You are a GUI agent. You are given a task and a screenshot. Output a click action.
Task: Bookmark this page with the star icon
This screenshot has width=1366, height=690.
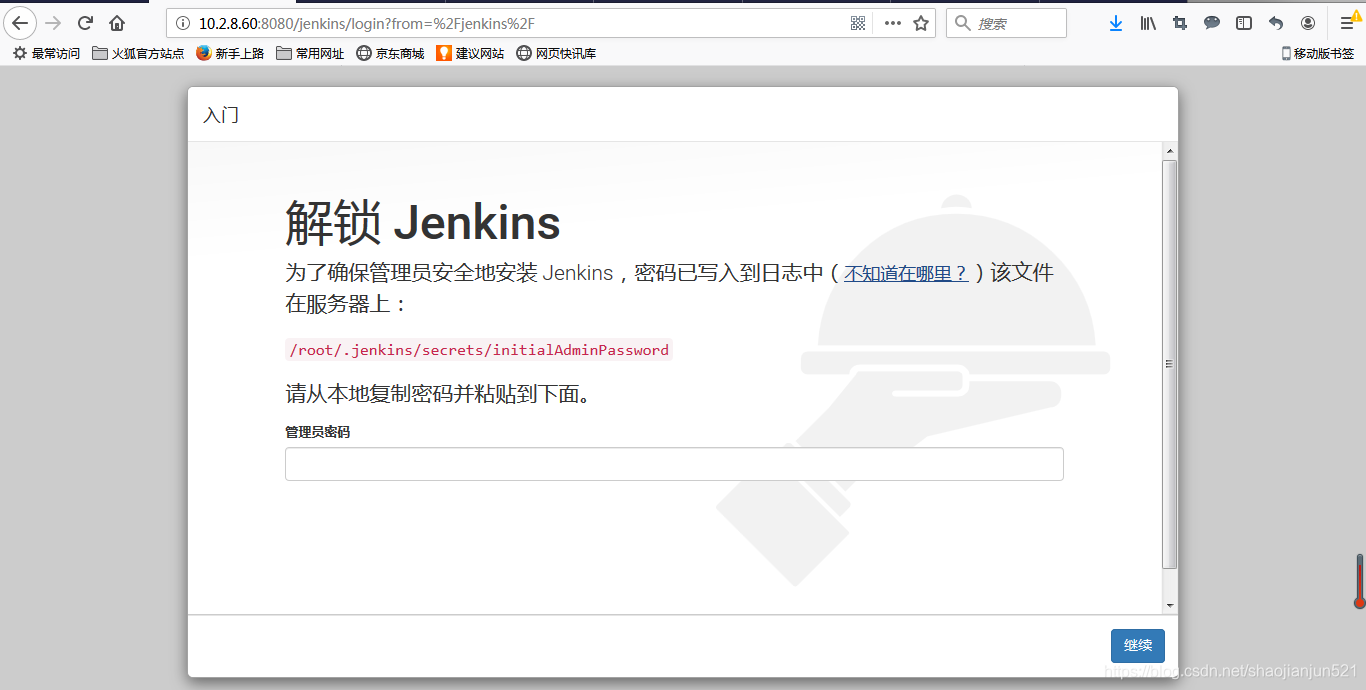(x=921, y=23)
